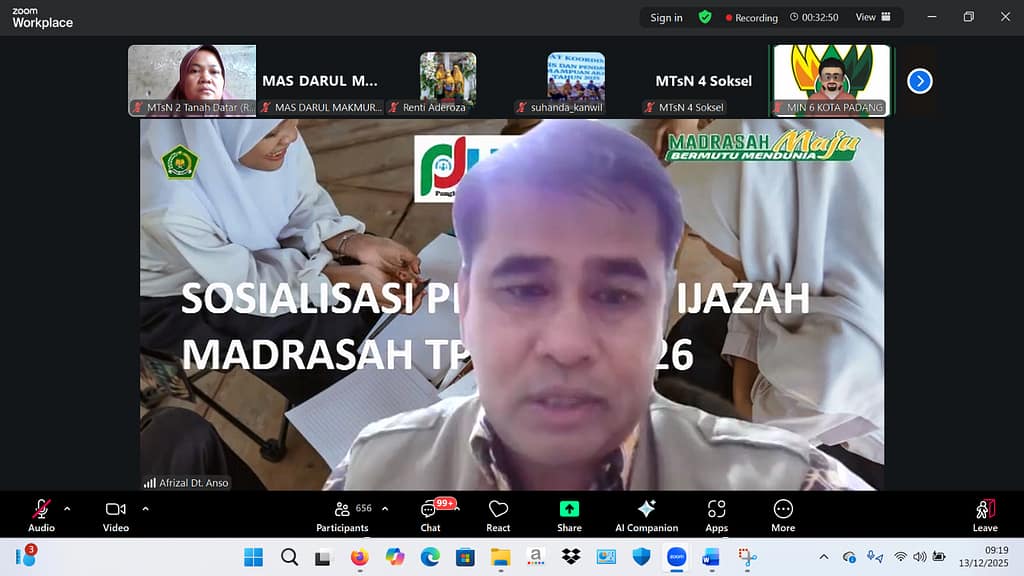Open the React emoji menu

tap(498, 513)
